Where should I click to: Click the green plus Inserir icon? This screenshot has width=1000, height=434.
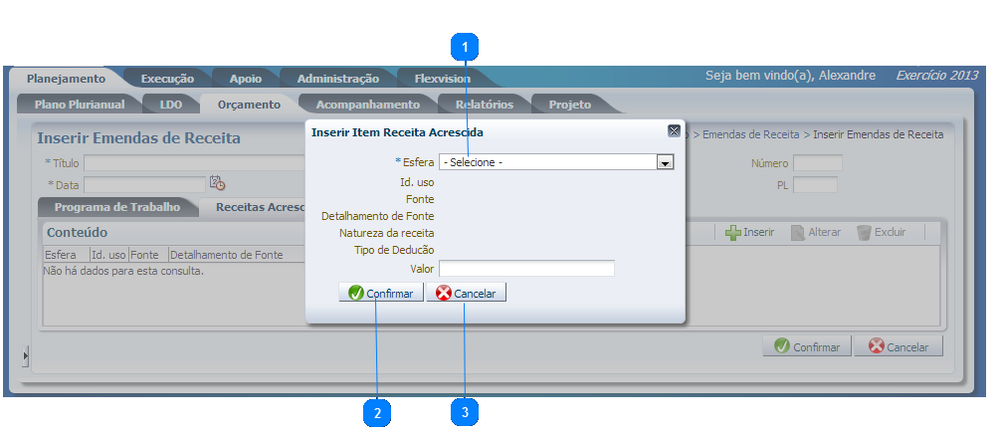coord(733,233)
